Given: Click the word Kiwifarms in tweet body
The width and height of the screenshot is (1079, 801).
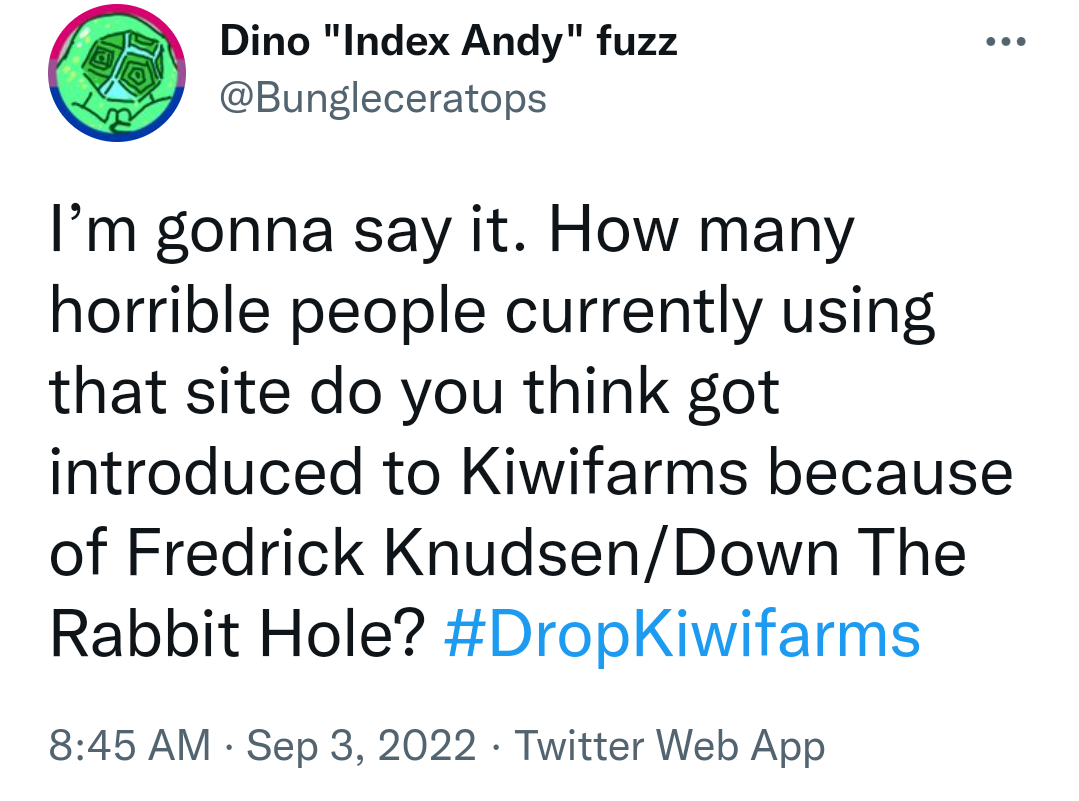Looking at the screenshot, I should 604,472.
